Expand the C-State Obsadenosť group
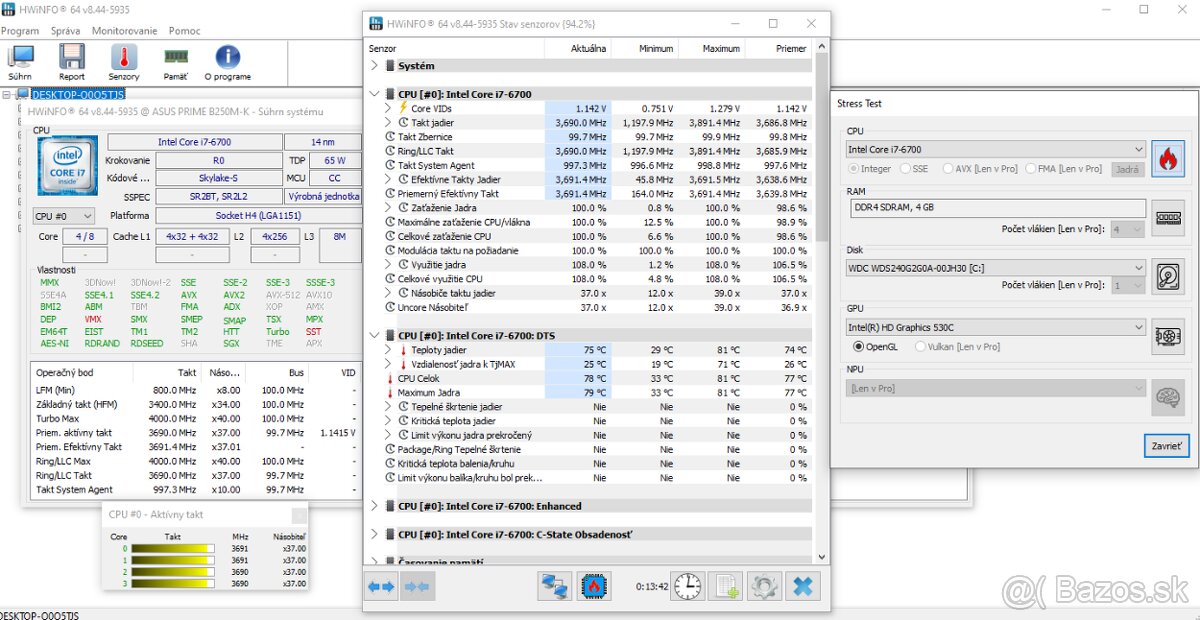1200x620 pixels. pos(375,535)
